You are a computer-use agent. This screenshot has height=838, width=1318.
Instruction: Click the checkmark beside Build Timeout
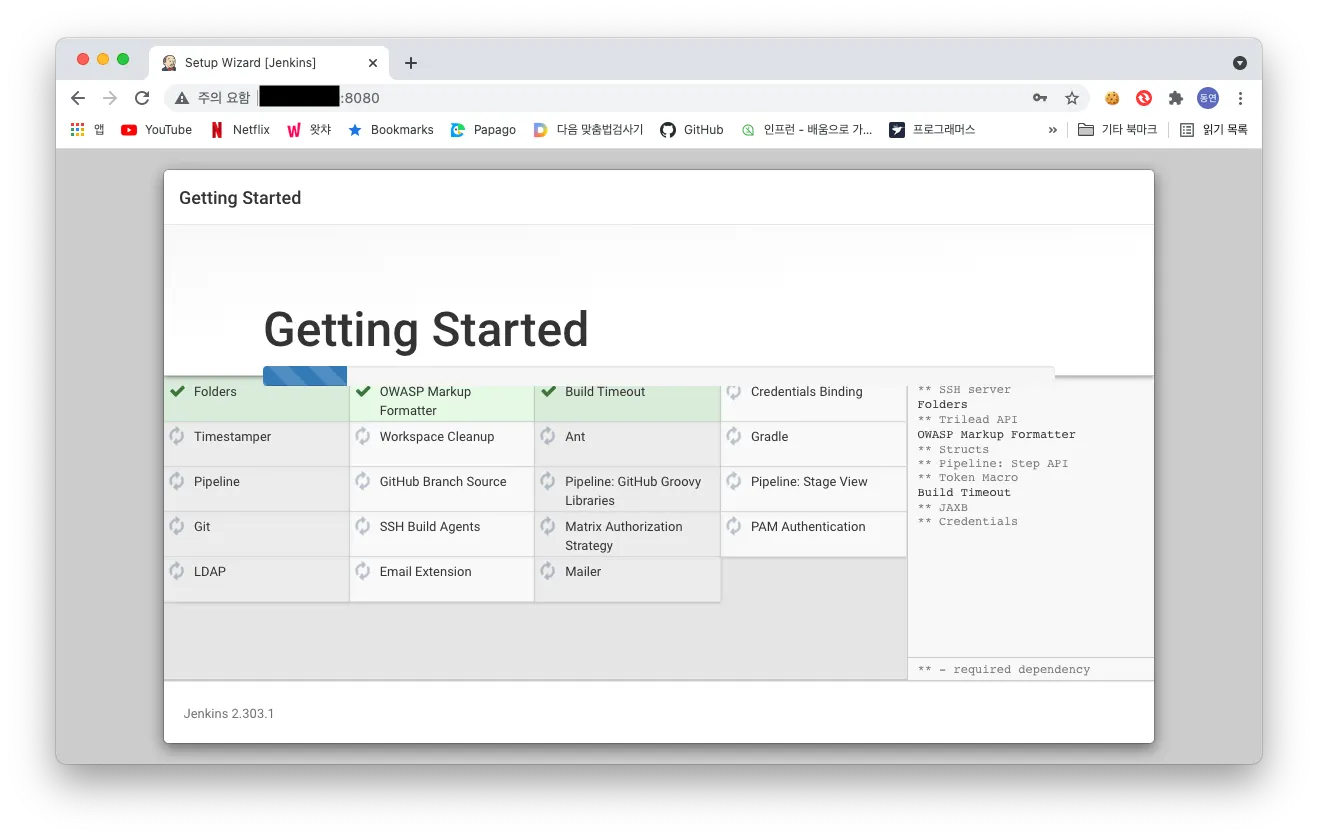(x=548, y=391)
